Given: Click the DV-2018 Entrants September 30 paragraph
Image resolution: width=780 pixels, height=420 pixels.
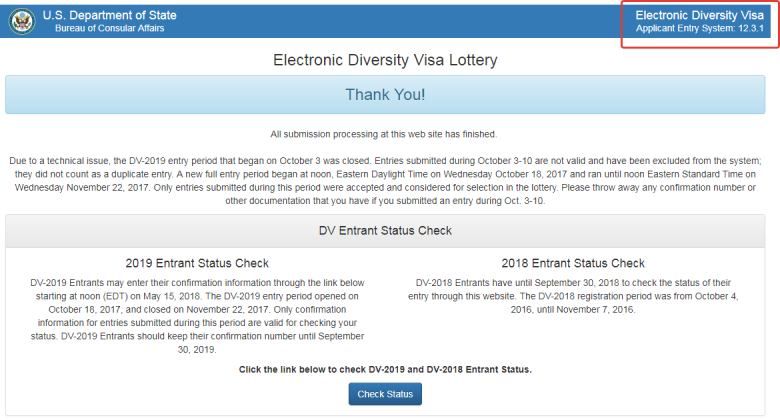Looking at the screenshot, I should pos(573,296).
